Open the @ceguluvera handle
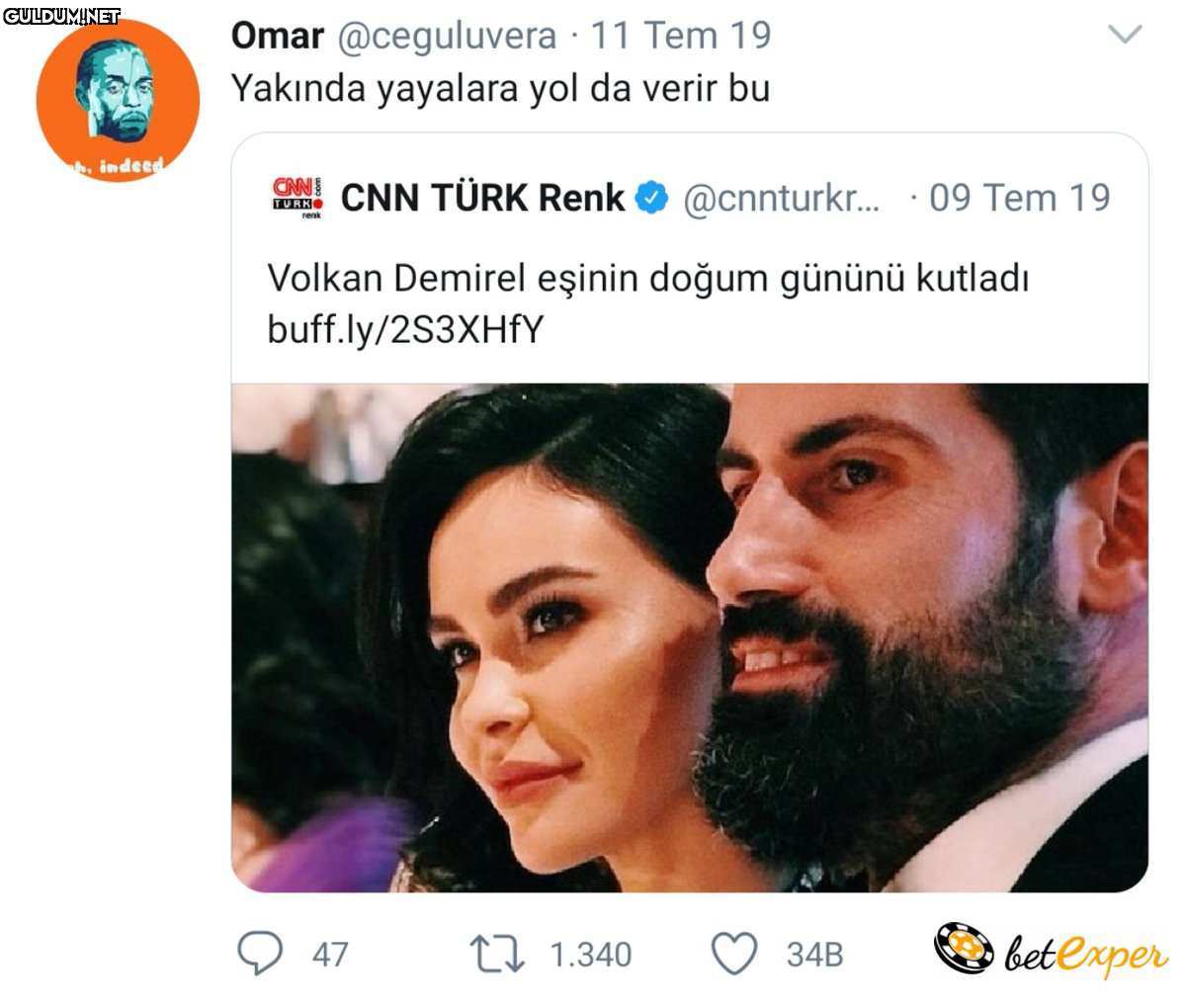 click(x=448, y=37)
